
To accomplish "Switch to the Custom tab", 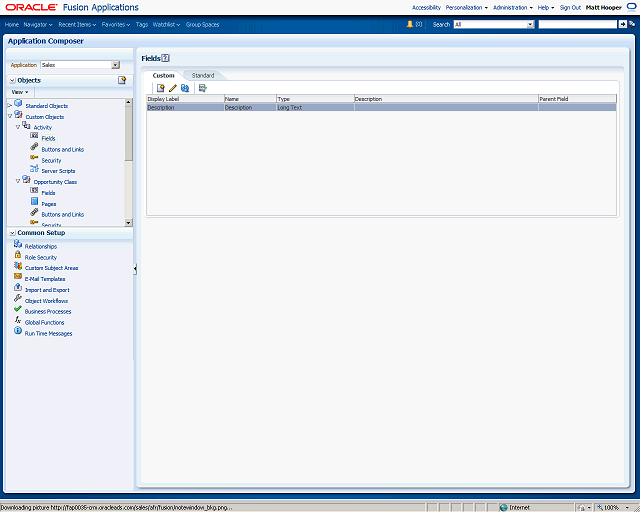I will (163, 76).
